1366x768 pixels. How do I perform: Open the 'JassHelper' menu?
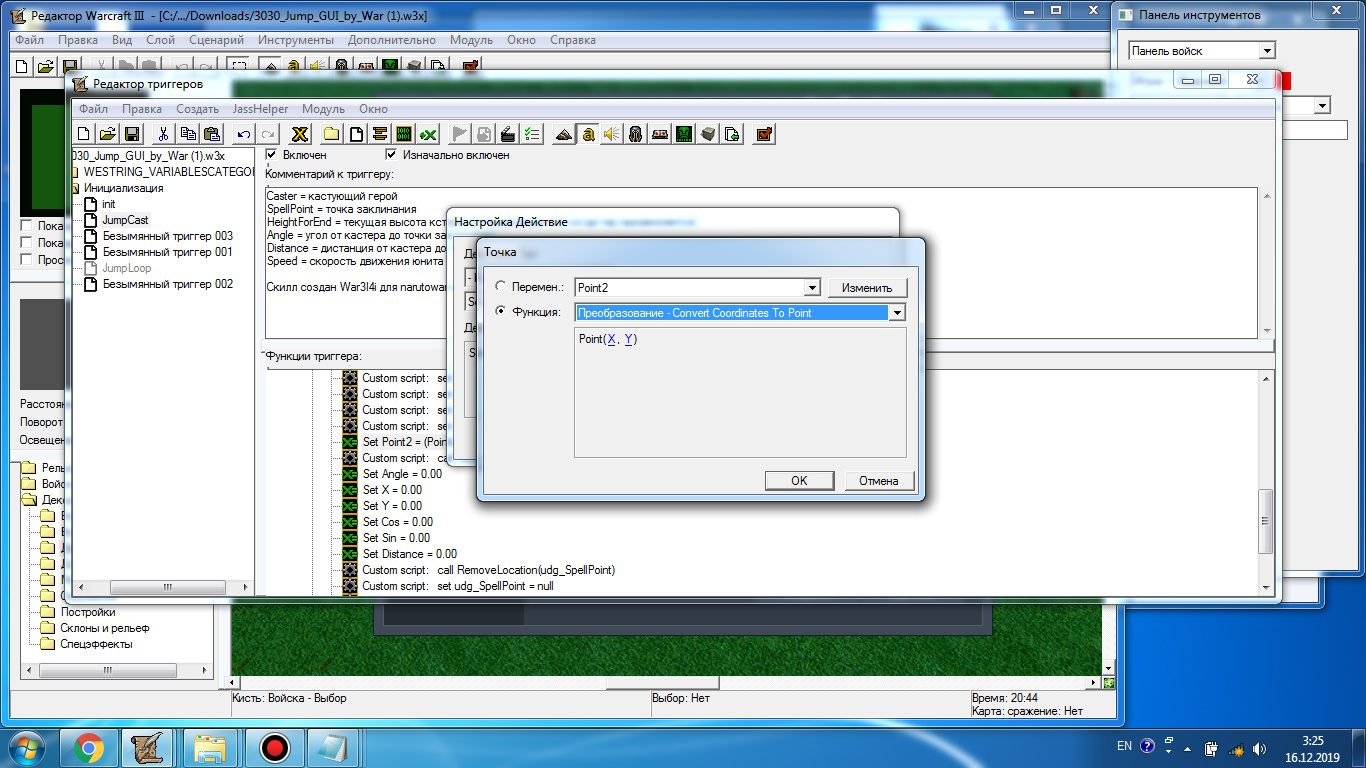pyautogui.click(x=260, y=109)
